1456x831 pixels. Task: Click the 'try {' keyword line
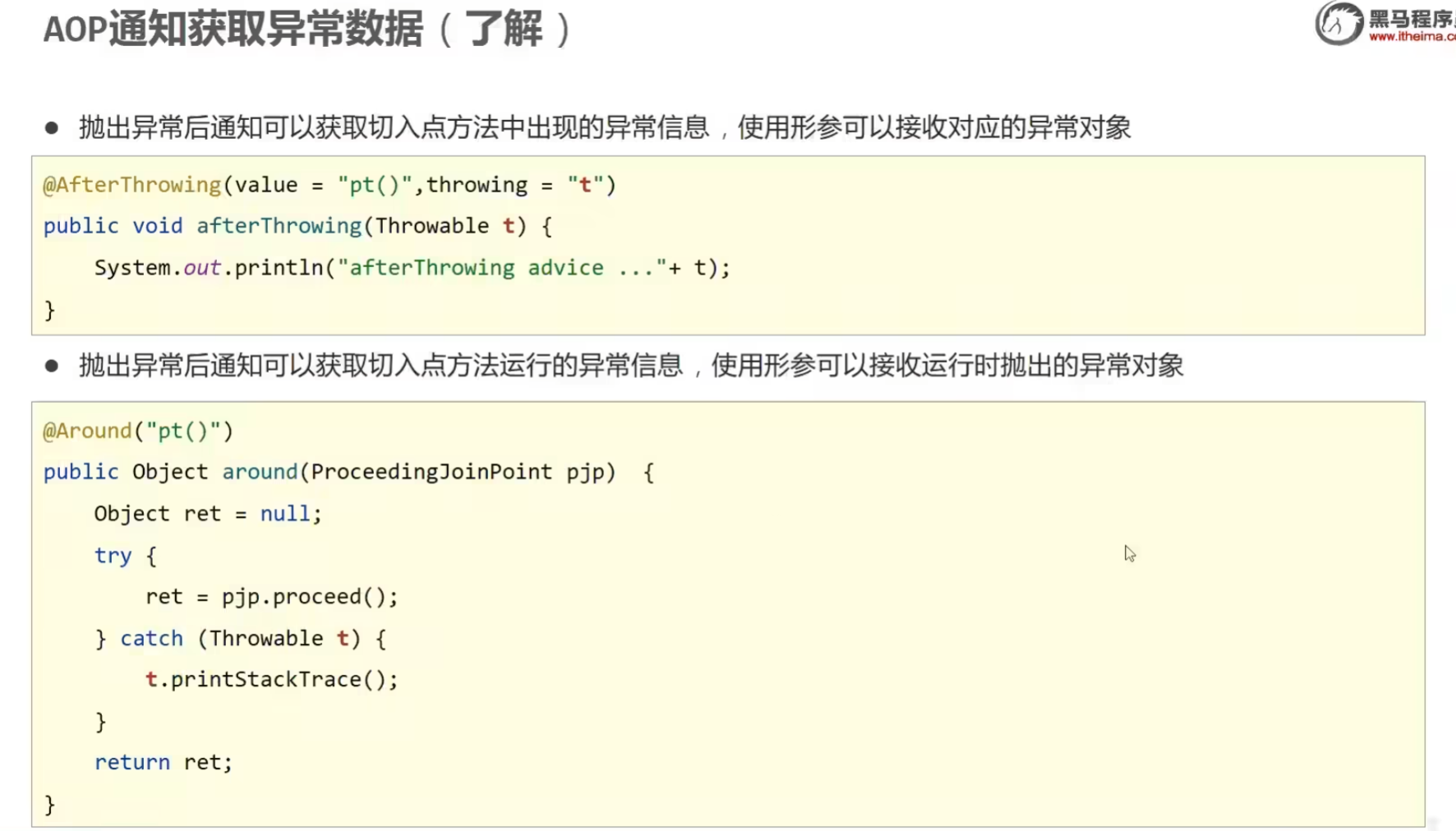tap(125, 556)
